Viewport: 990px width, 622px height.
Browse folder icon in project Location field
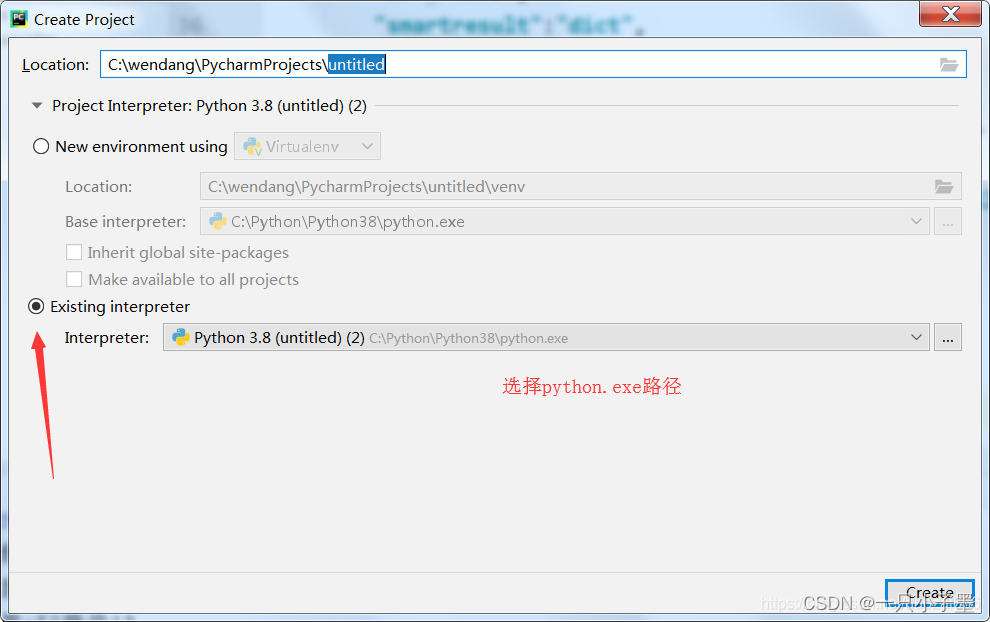click(x=948, y=64)
